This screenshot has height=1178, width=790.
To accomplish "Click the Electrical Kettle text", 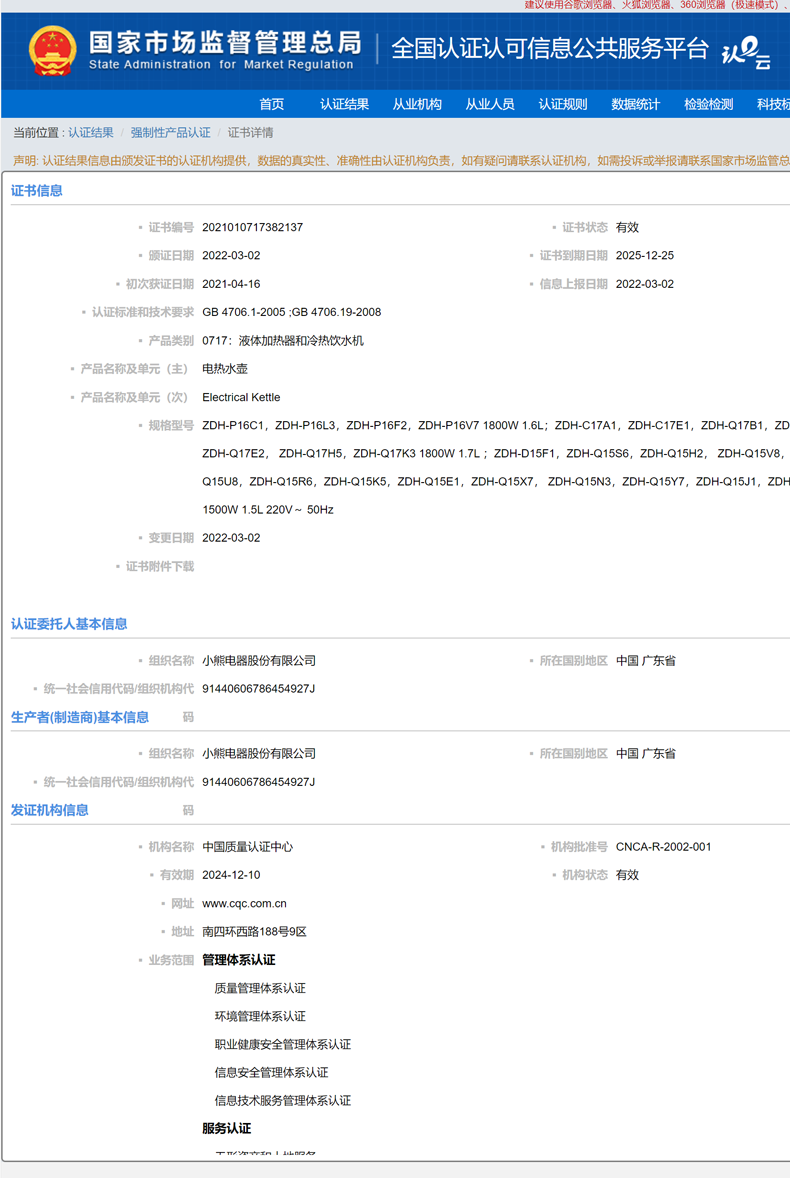I will click(x=241, y=397).
